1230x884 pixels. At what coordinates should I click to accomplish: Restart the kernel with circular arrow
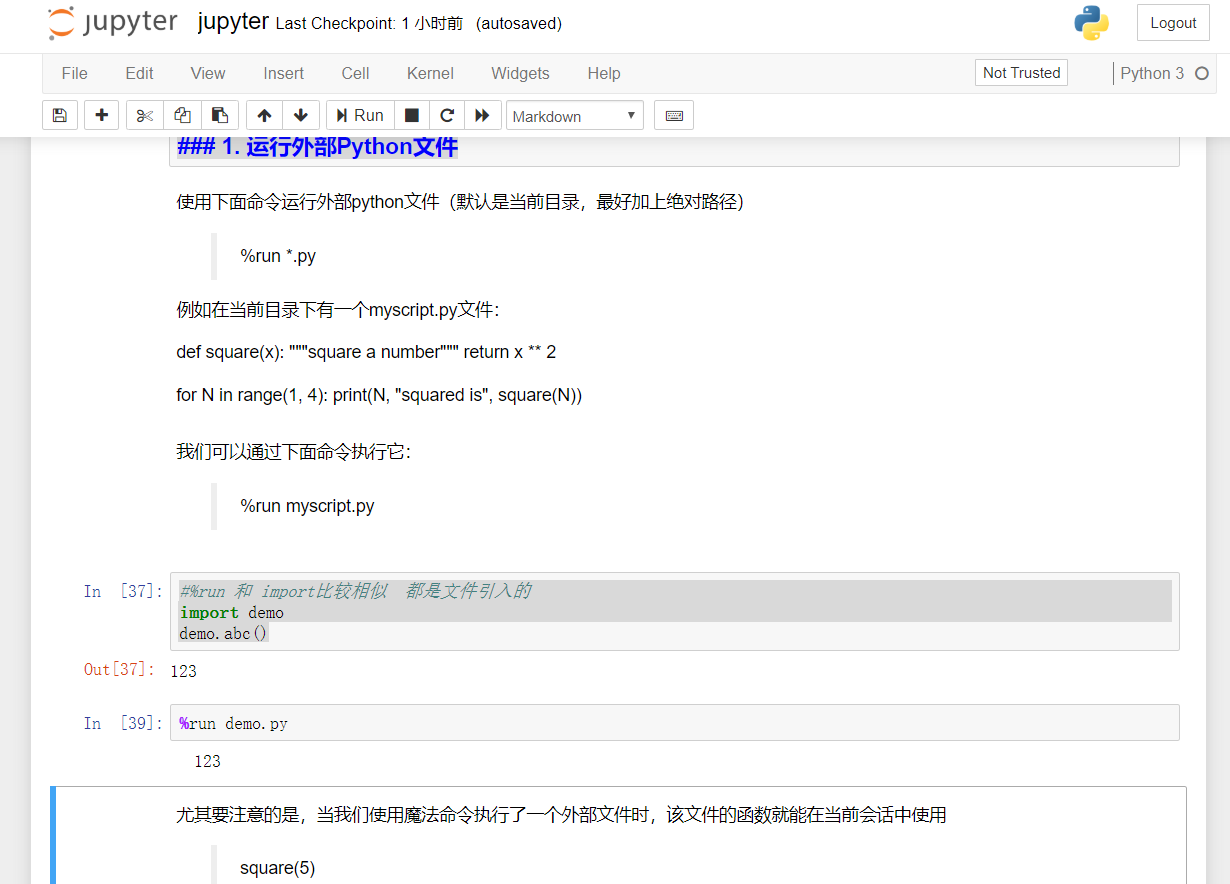click(447, 115)
